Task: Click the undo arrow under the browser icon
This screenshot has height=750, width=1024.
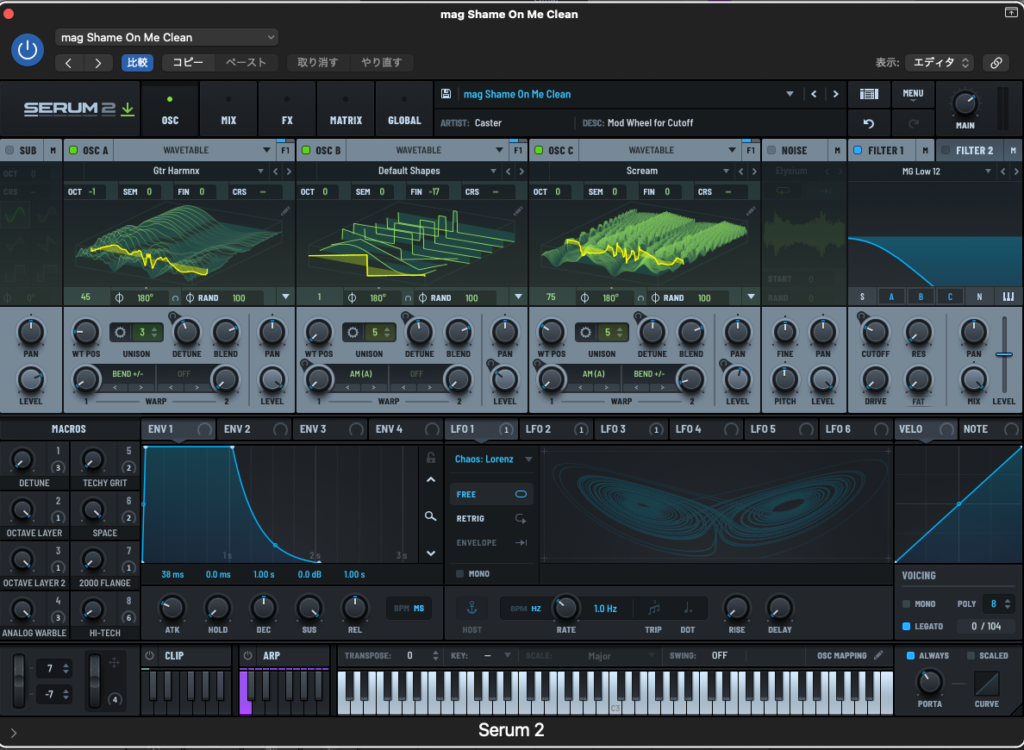Action: [x=869, y=123]
